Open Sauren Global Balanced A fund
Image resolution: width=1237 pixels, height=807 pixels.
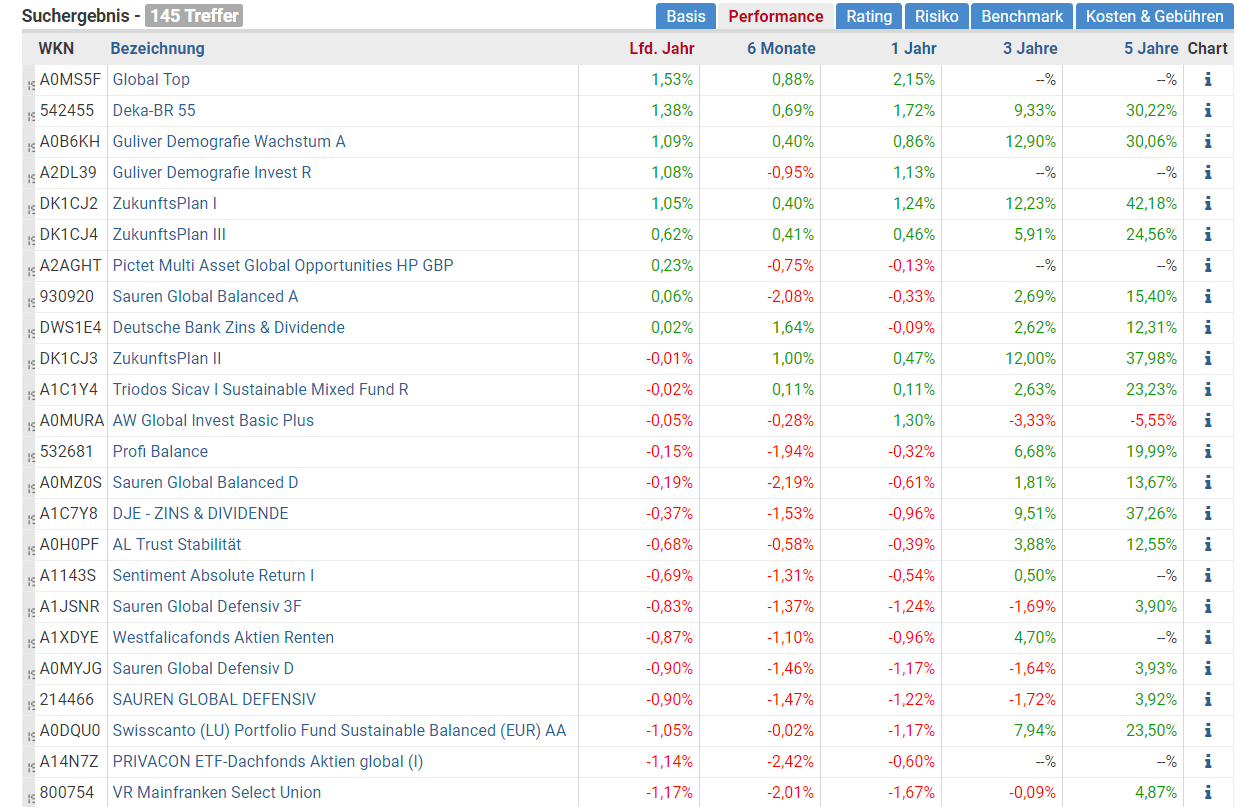(205, 297)
